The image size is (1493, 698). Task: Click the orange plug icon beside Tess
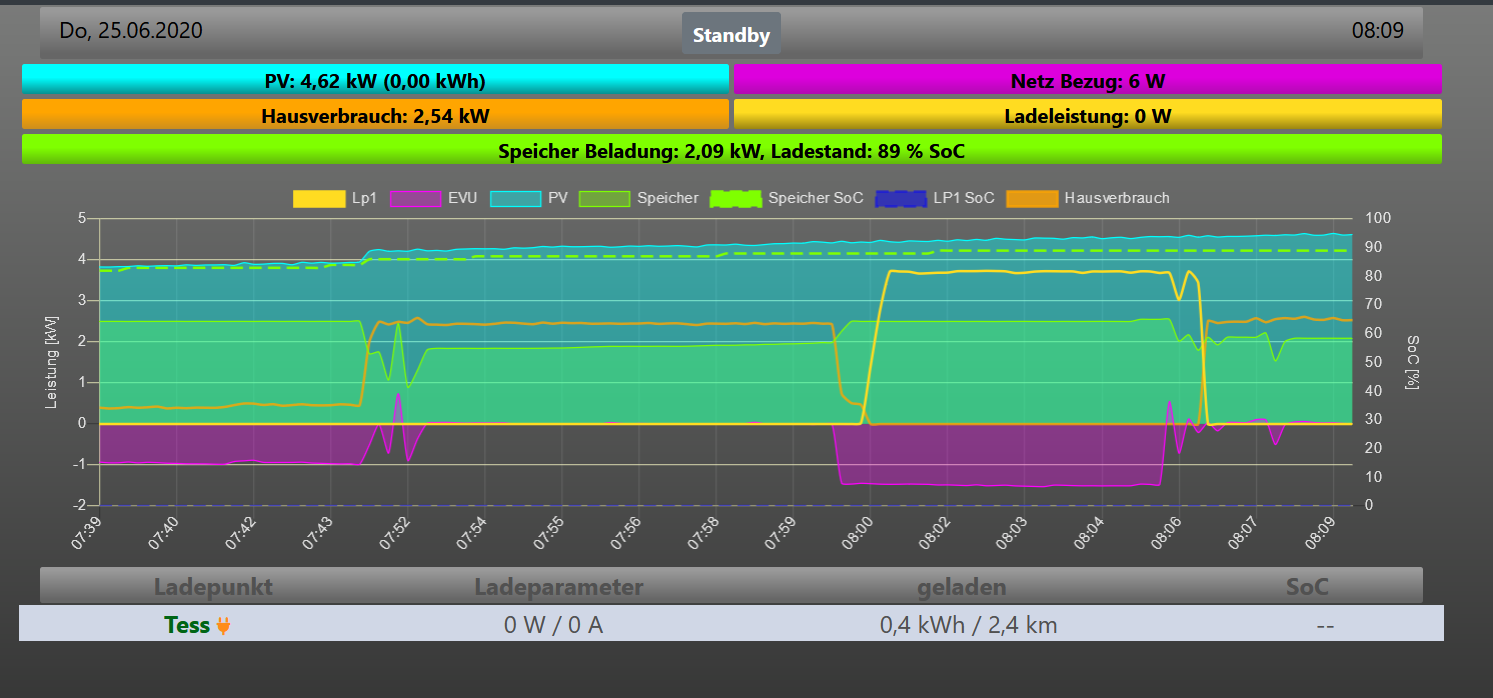pyautogui.click(x=223, y=626)
